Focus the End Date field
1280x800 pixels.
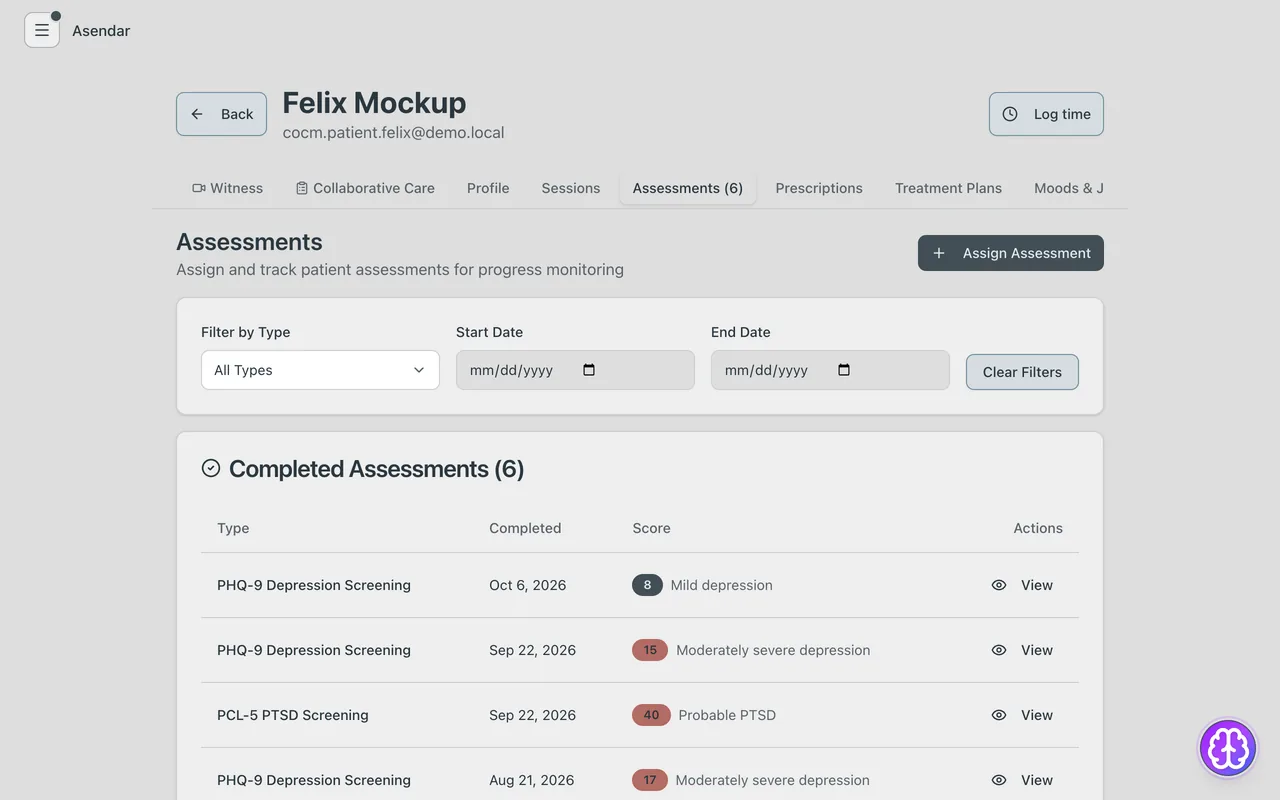830,370
